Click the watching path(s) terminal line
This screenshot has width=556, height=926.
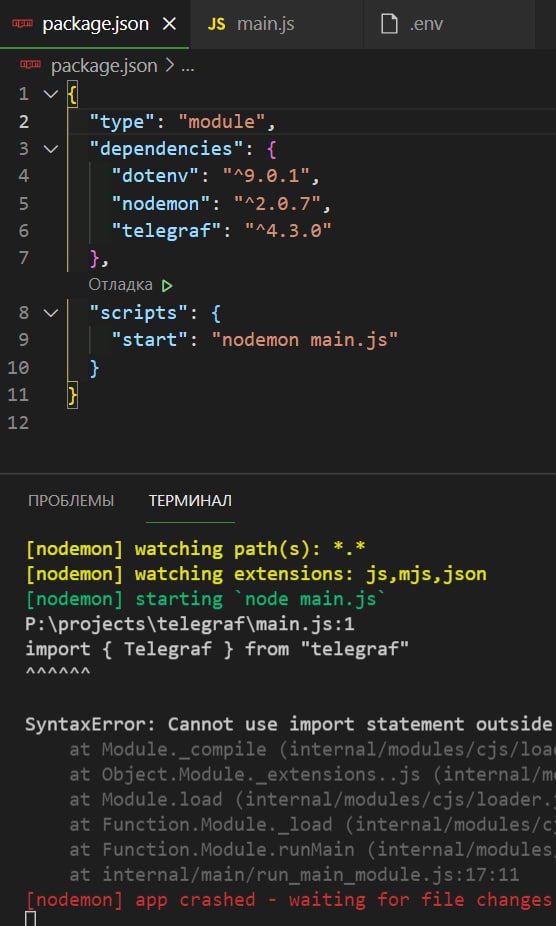point(196,549)
